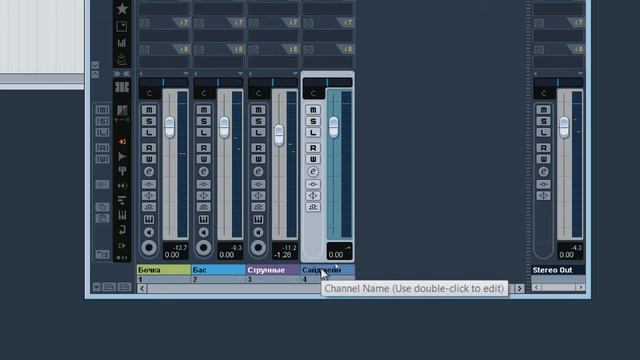Image resolution: width=640 pixels, height=360 pixels.
Task: Bypass EQ on the Сайдчейн channel
Action: (x=313, y=196)
